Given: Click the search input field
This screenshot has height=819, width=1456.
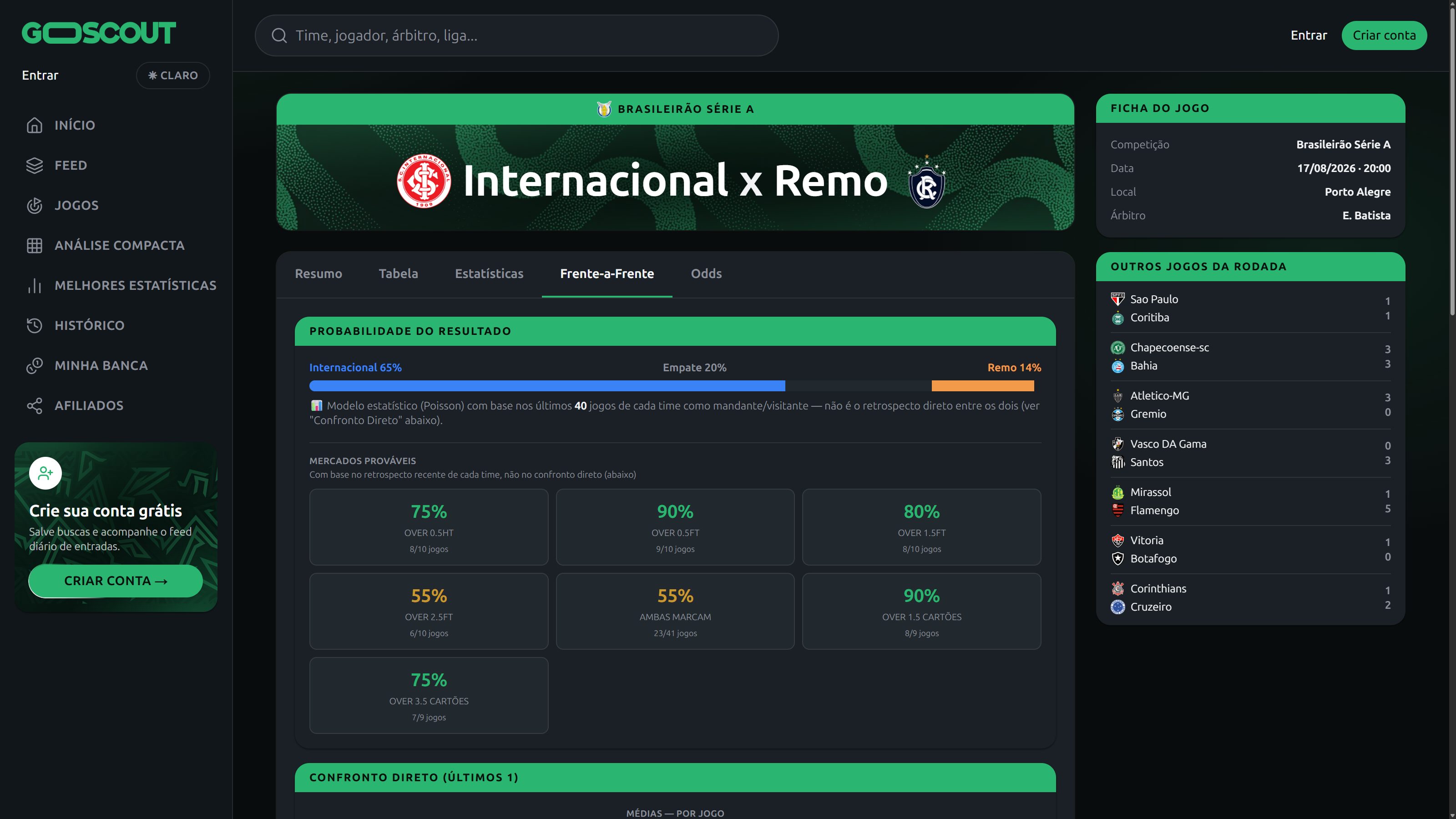Looking at the screenshot, I should pos(516,35).
